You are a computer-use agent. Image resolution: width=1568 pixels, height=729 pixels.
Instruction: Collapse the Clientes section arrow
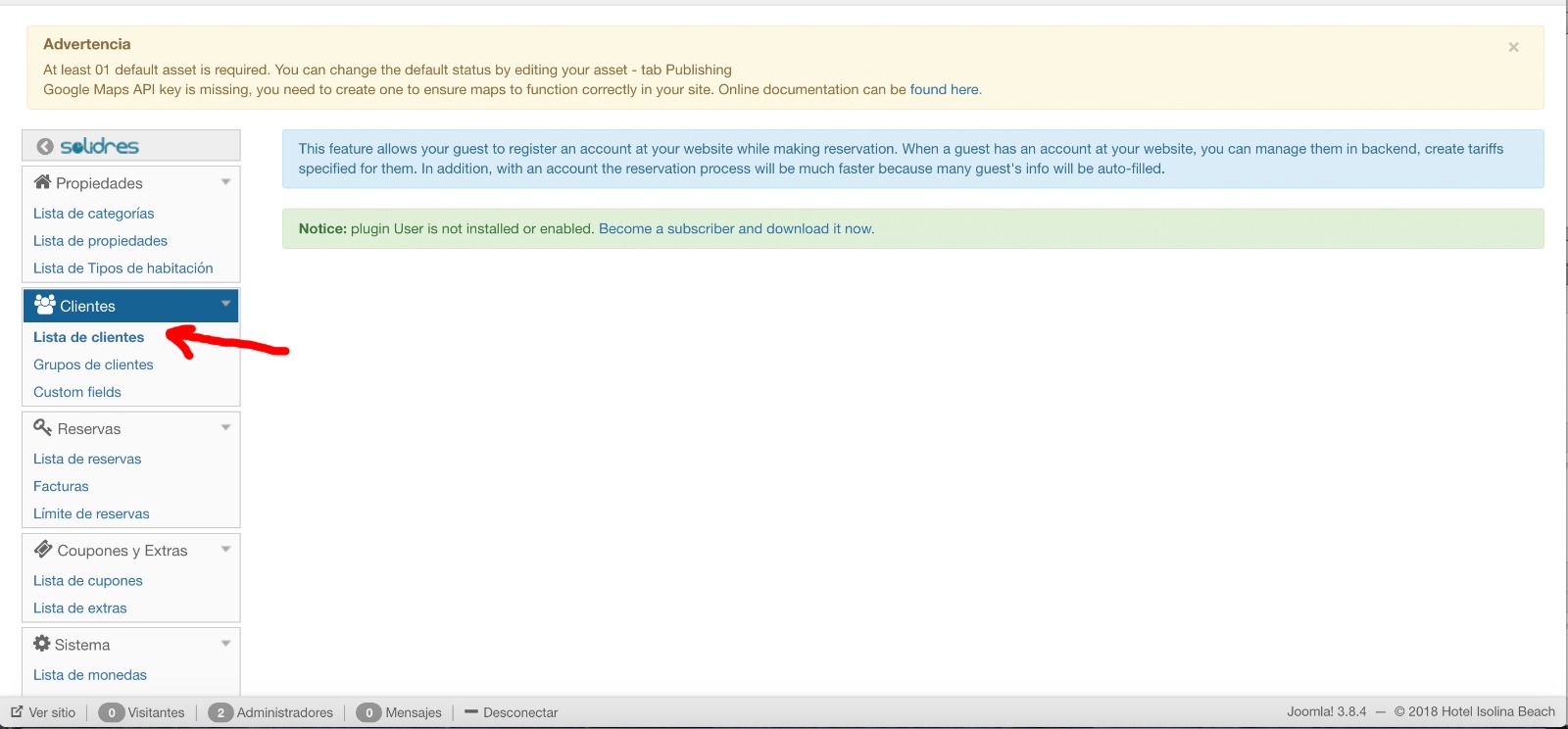point(225,305)
